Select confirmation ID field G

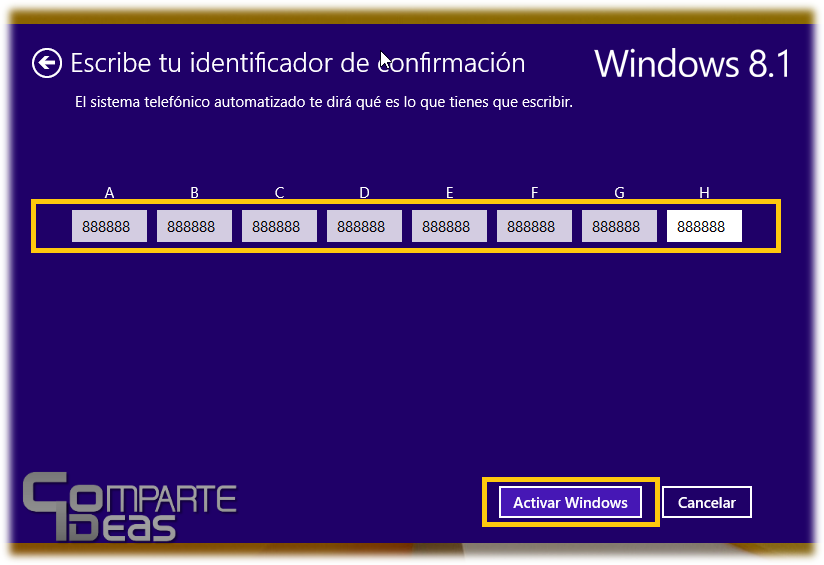coord(620,226)
